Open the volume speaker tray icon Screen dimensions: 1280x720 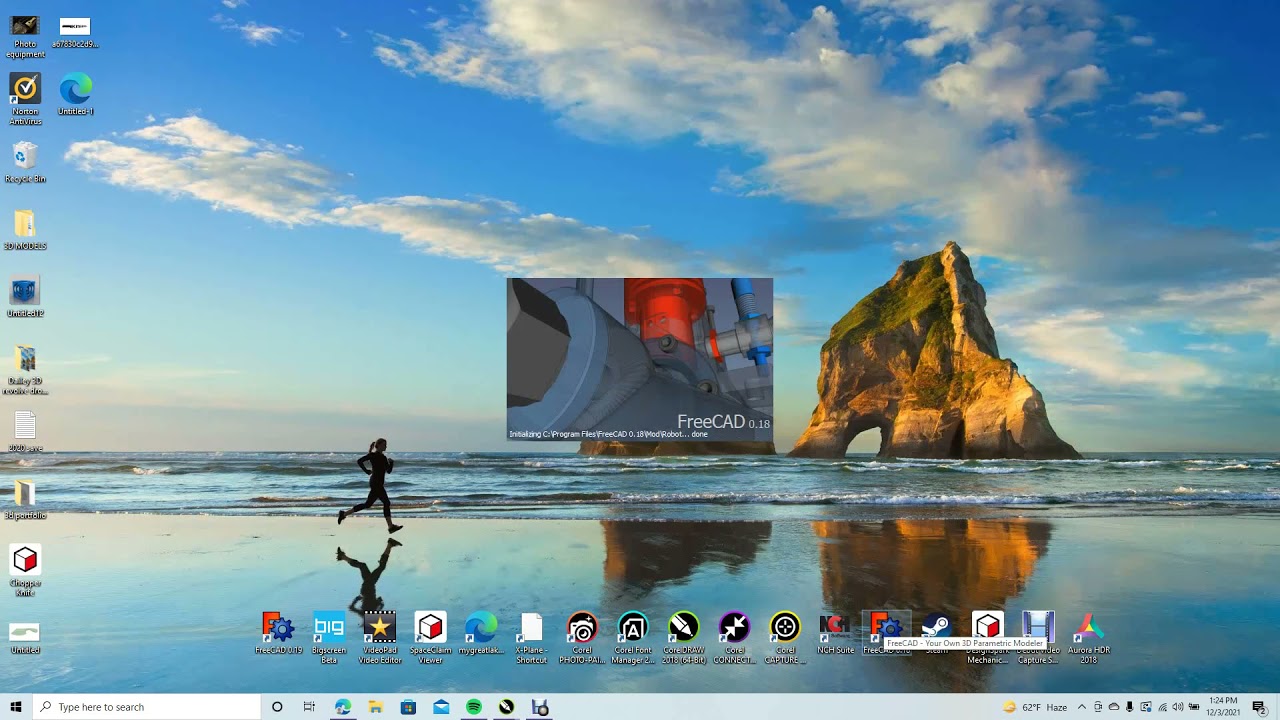coord(1177,707)
